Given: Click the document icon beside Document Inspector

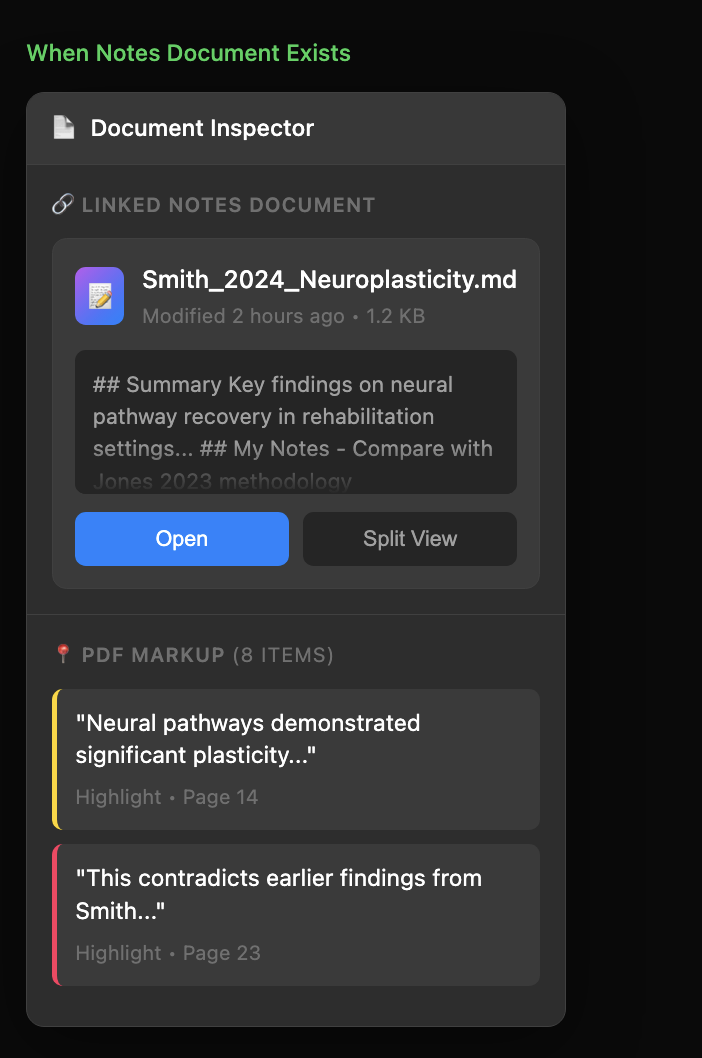Looking at the screenshot, I should click(x=64, y=128).
